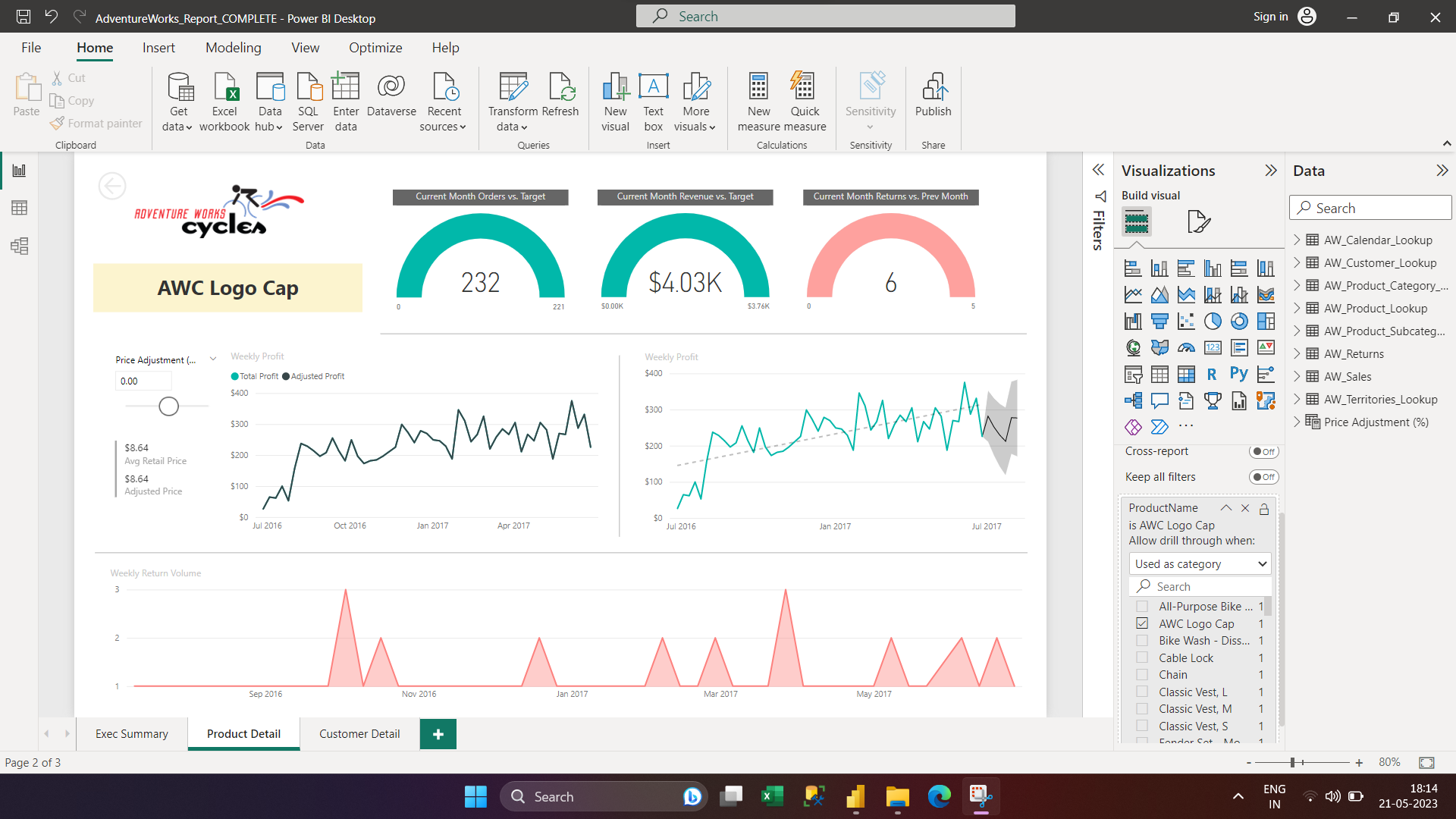Insert a New visual
The height and width of the screenshot is (819, 1456).
point(616,102)
